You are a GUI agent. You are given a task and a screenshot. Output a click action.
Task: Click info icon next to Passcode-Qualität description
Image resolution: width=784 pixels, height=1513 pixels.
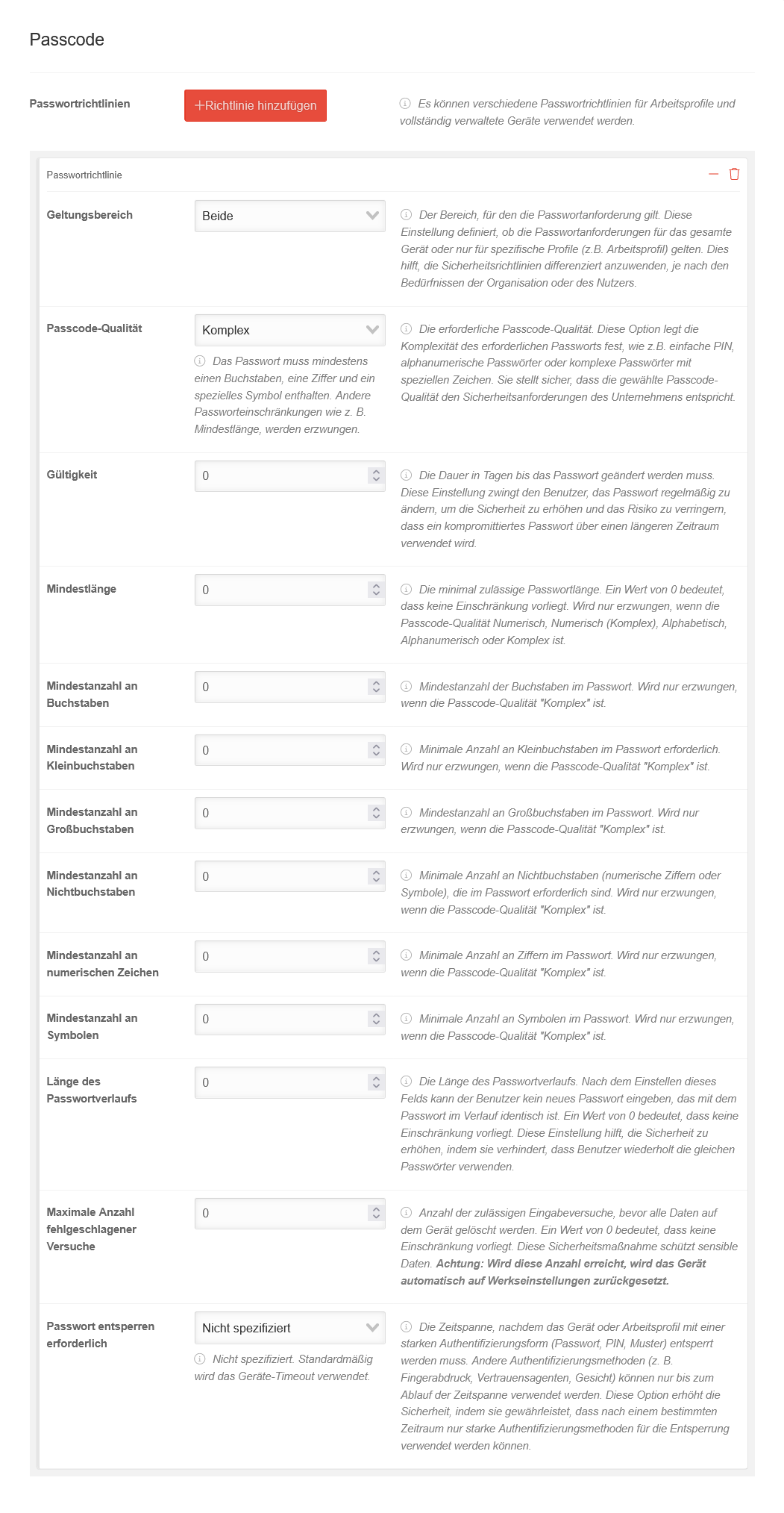pos(407,329)
